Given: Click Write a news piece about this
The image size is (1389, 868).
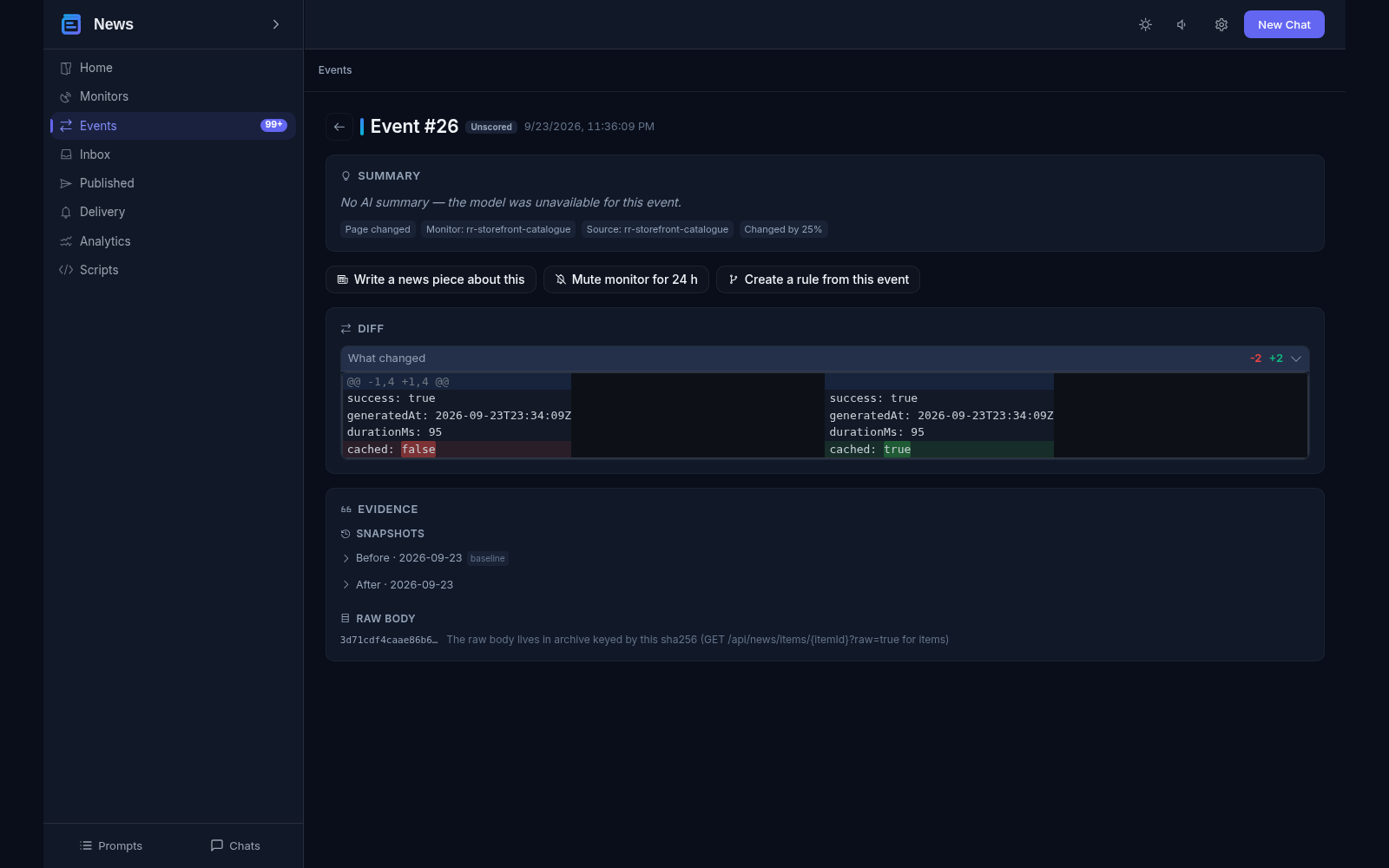Looking at the screenshot, I should [431, 279].
